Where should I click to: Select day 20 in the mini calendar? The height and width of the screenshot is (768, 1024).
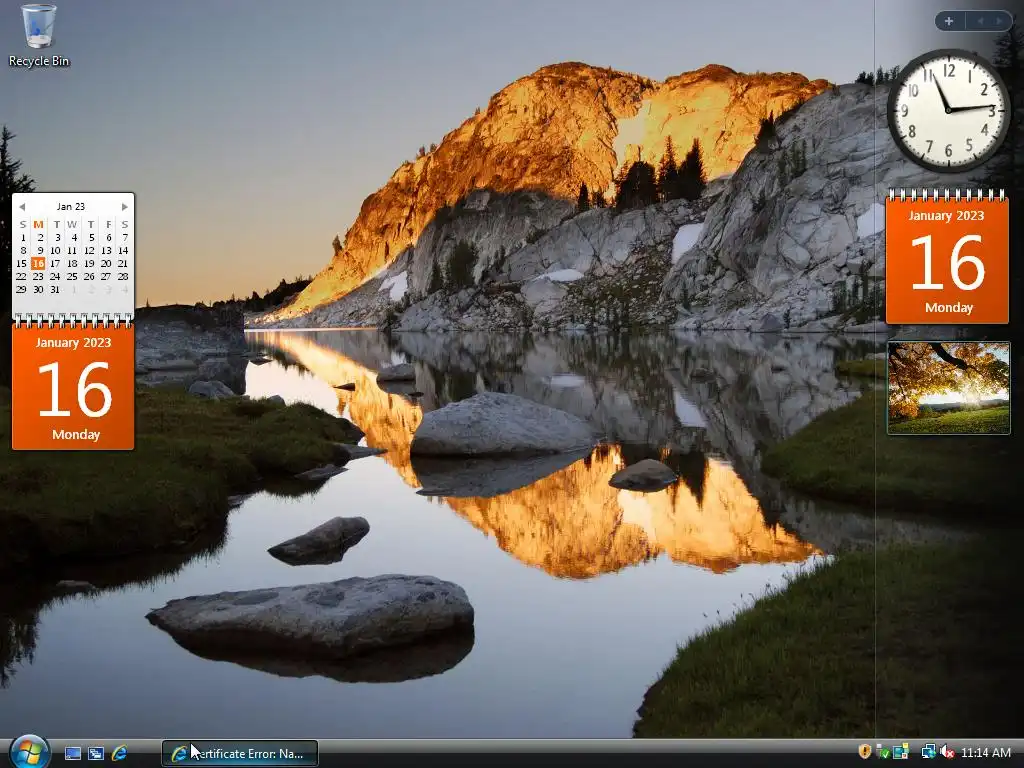pos(106,263)
